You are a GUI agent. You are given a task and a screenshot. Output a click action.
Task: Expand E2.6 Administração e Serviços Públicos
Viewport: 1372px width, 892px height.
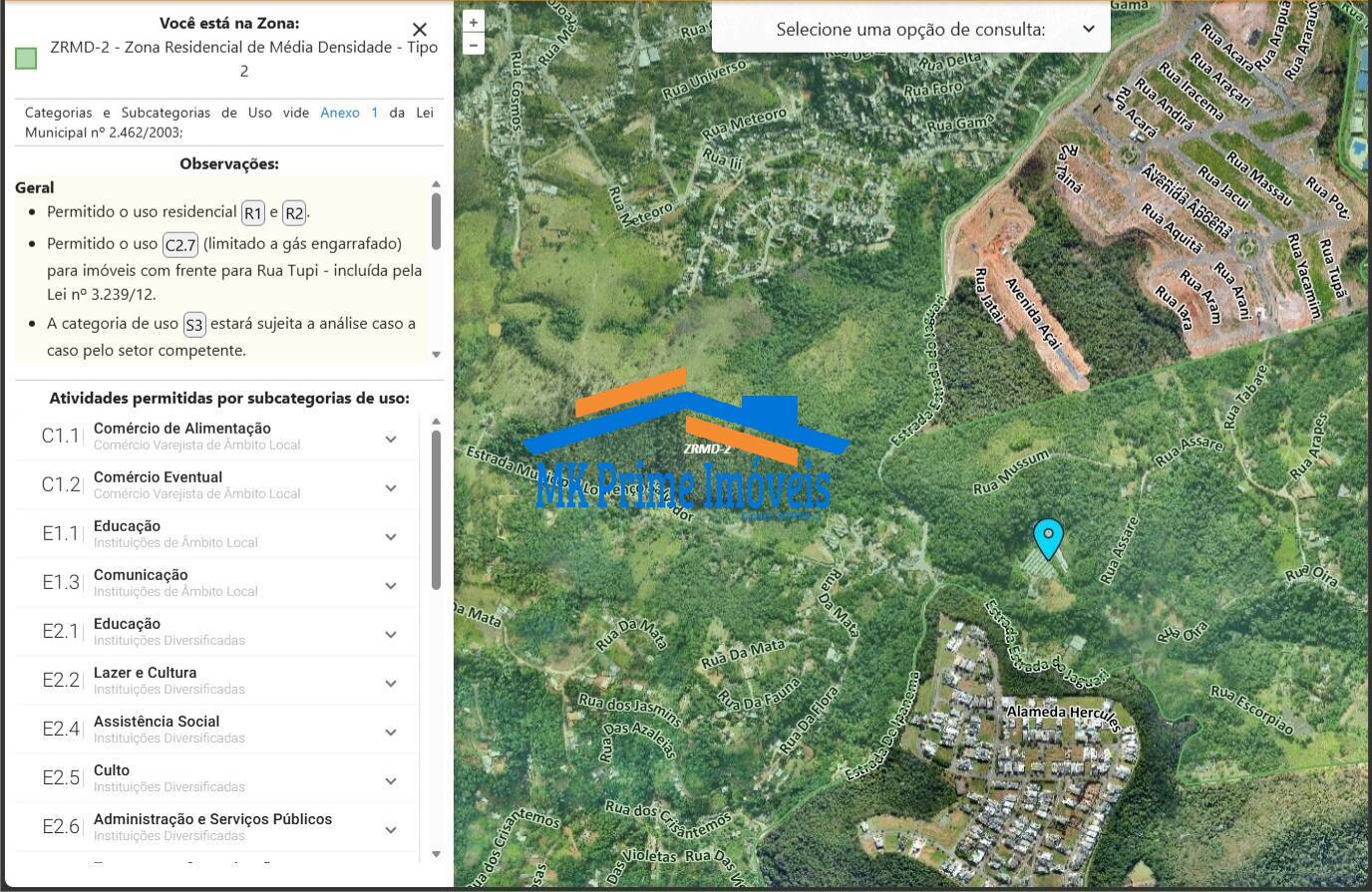click(x=217, y=827)
